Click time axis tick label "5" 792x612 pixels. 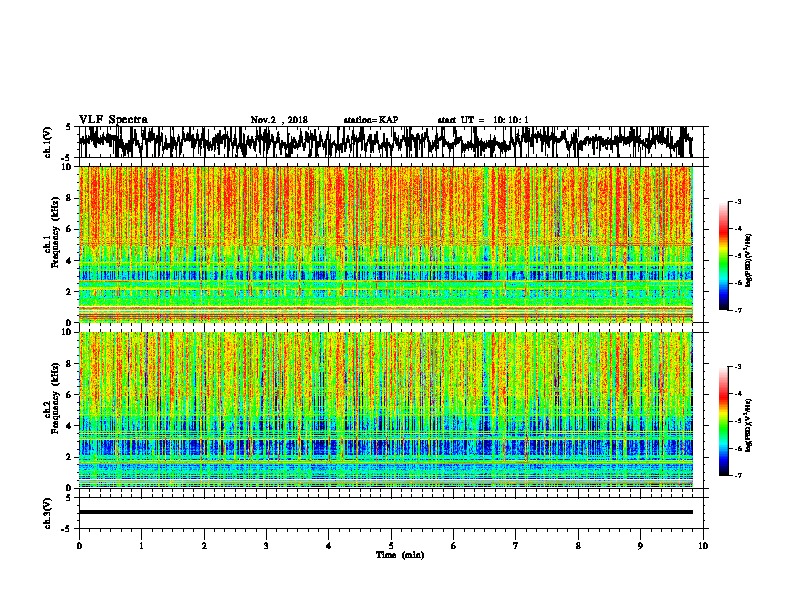tap(391, 546)
